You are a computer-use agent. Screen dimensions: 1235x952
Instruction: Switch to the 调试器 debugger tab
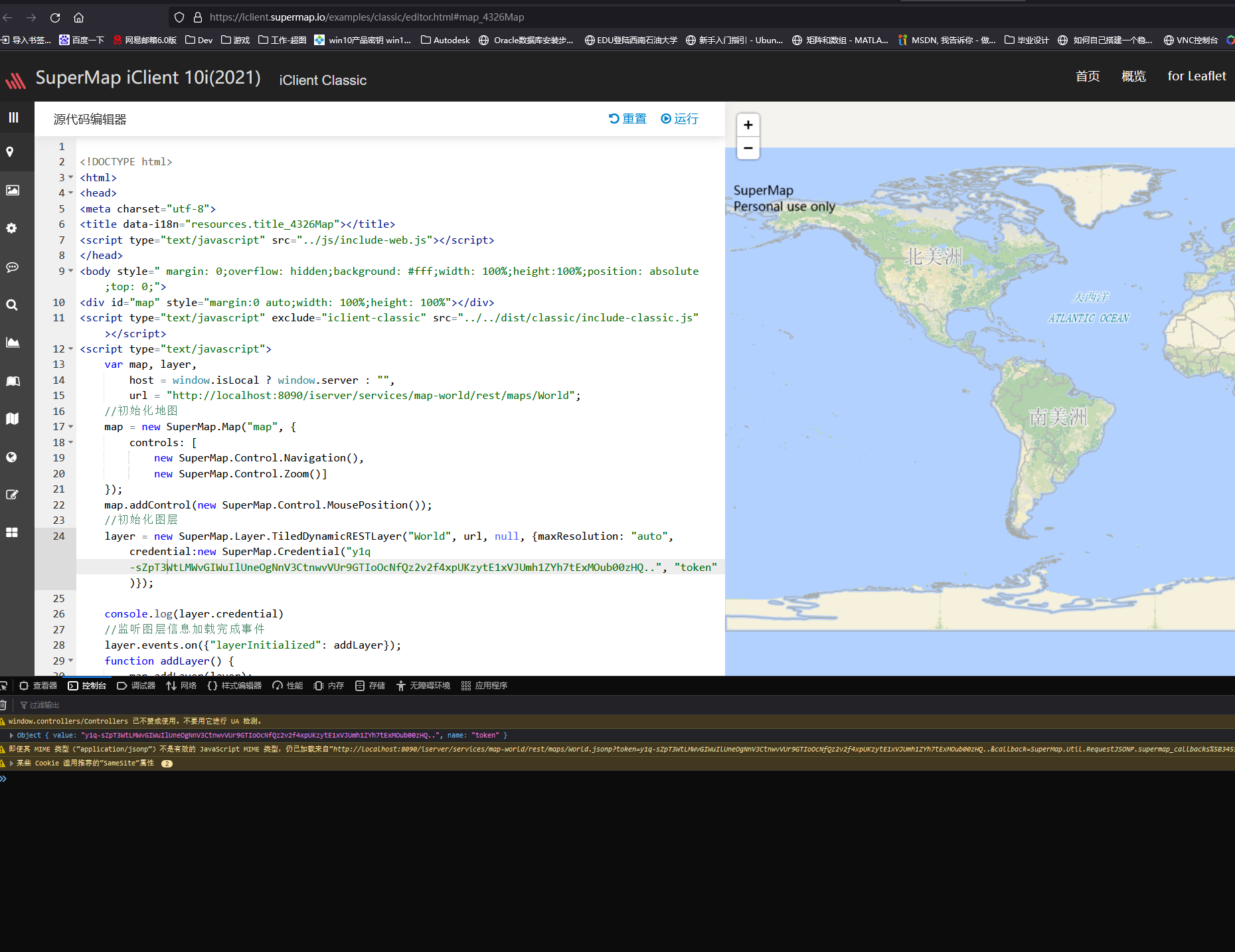click(136, 686)
